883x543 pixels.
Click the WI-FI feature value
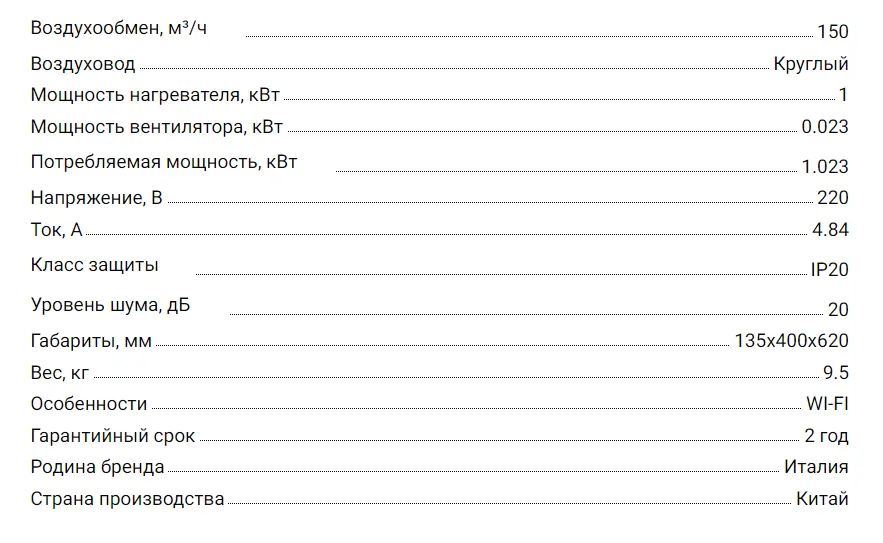(827, 404)
